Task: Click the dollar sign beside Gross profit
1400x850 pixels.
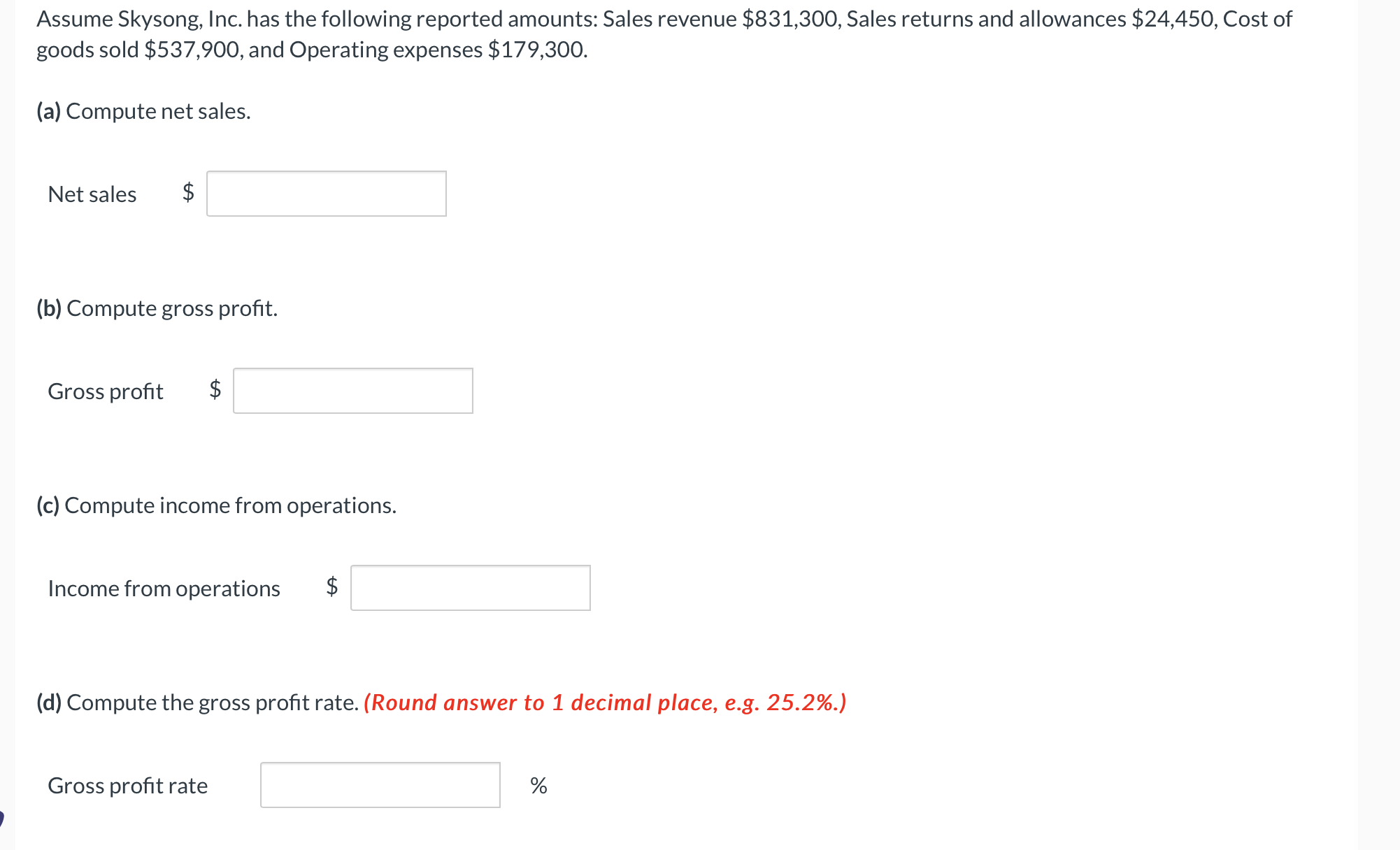Action: pyautogui.click(x=214, y=390)
